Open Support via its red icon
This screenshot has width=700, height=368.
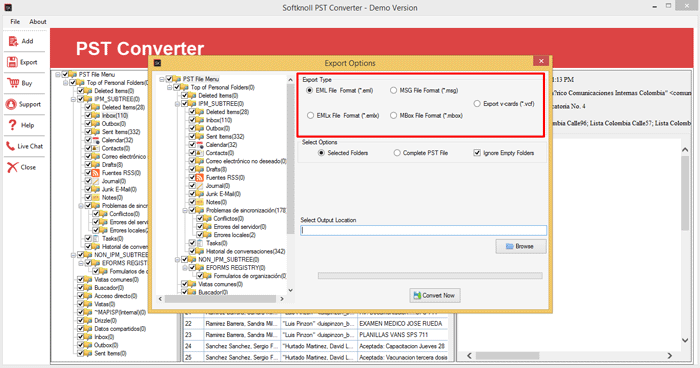(x=11, y=104)
